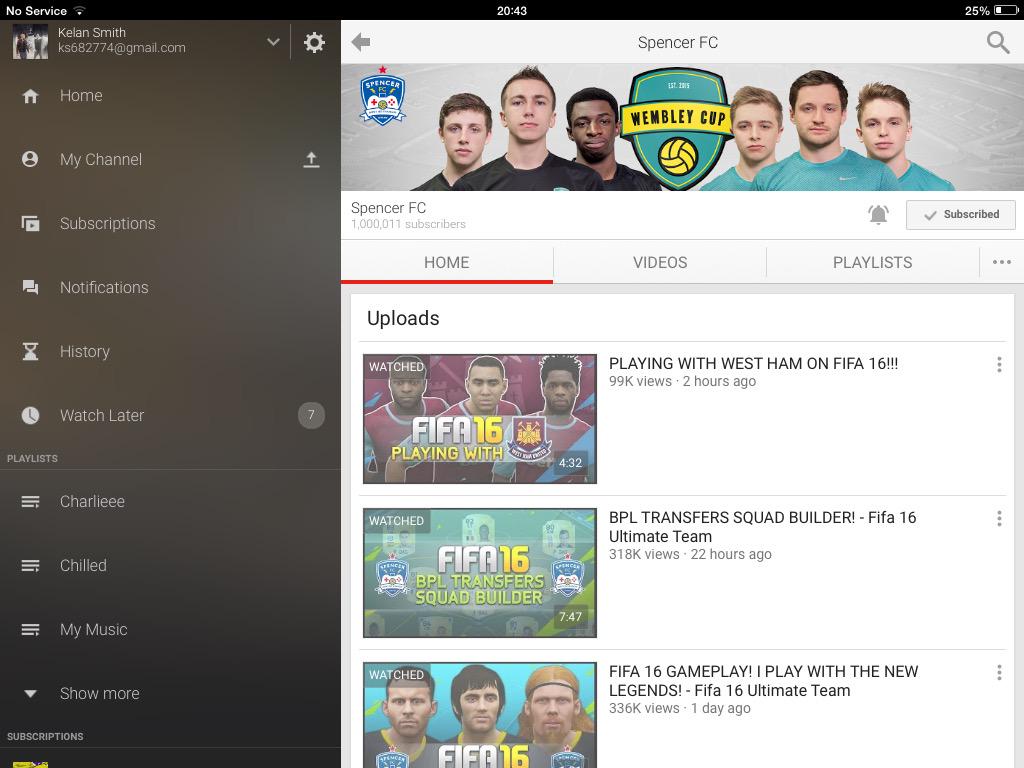The width and height of the screenshot is (1024, 768).
Task: Switch to the HOME tab
Action: pyautogui.click(x=447, y=263)
